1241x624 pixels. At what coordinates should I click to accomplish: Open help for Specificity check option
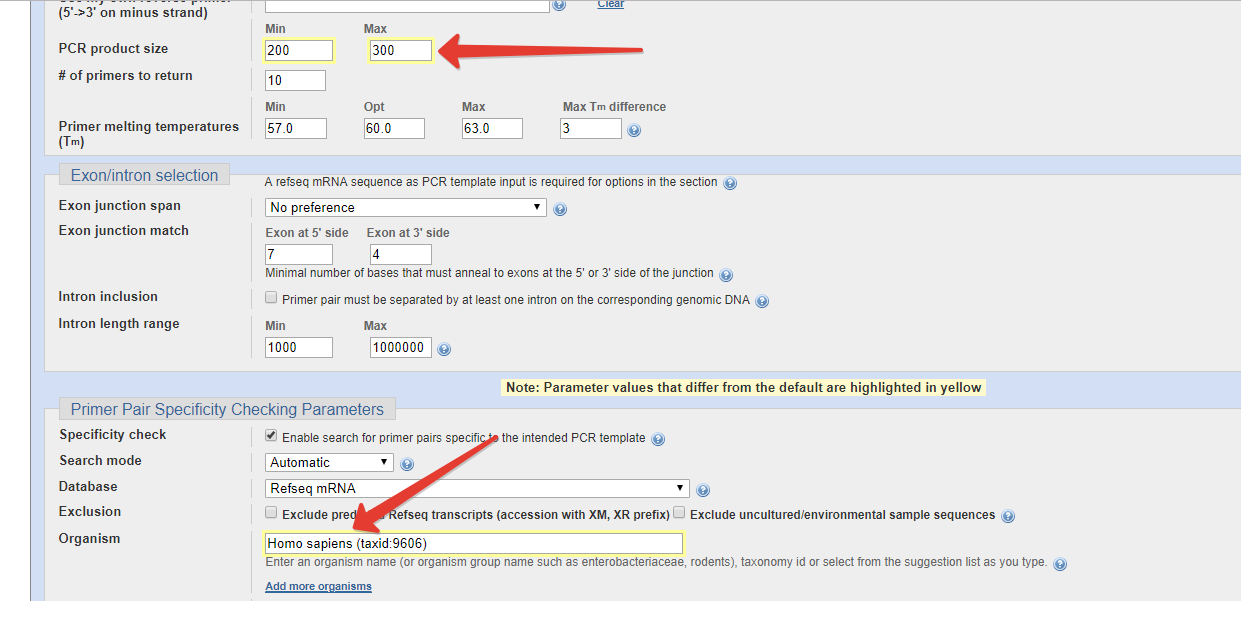658,439
